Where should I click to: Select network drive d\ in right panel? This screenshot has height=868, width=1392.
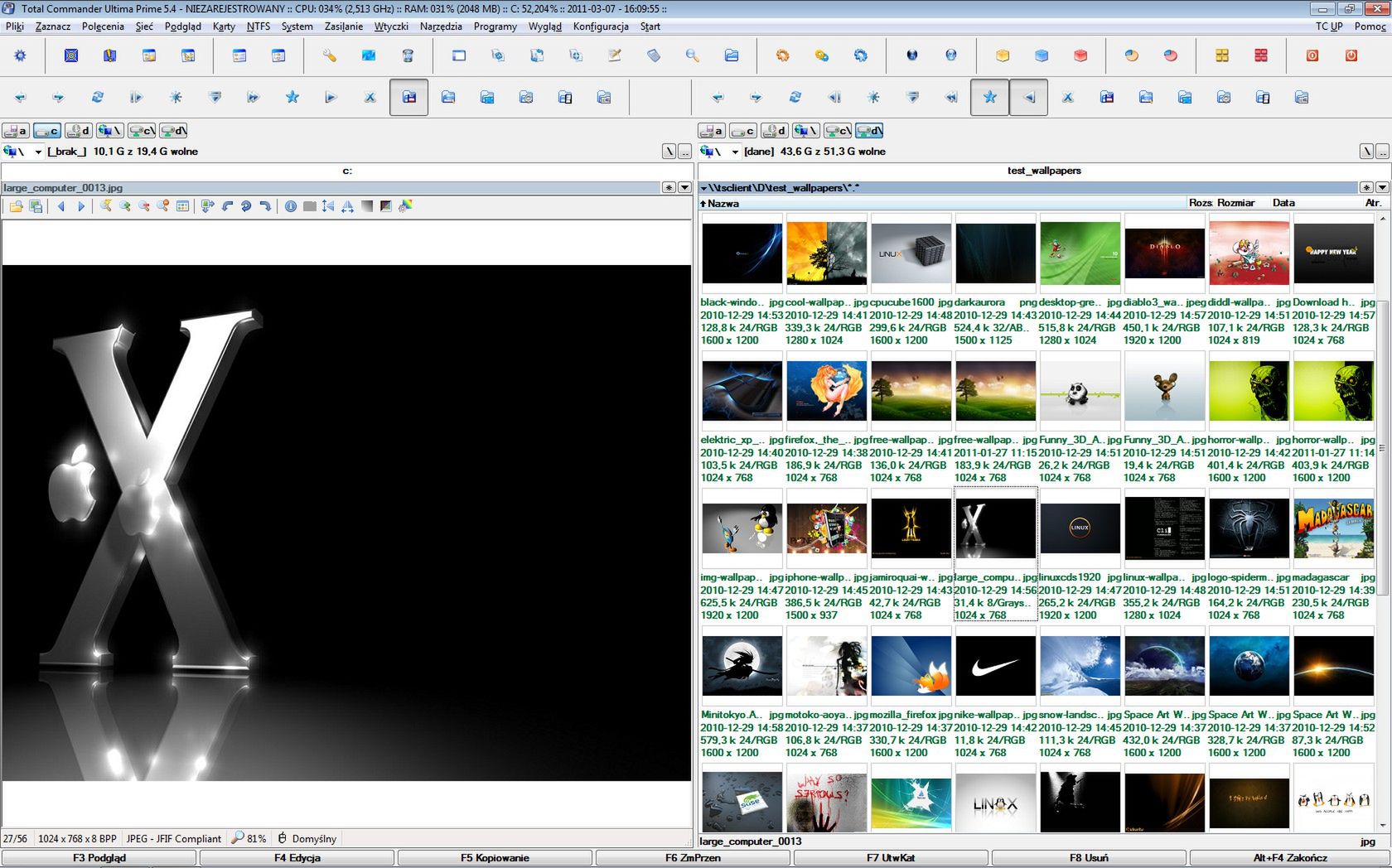tap(869, 131)
